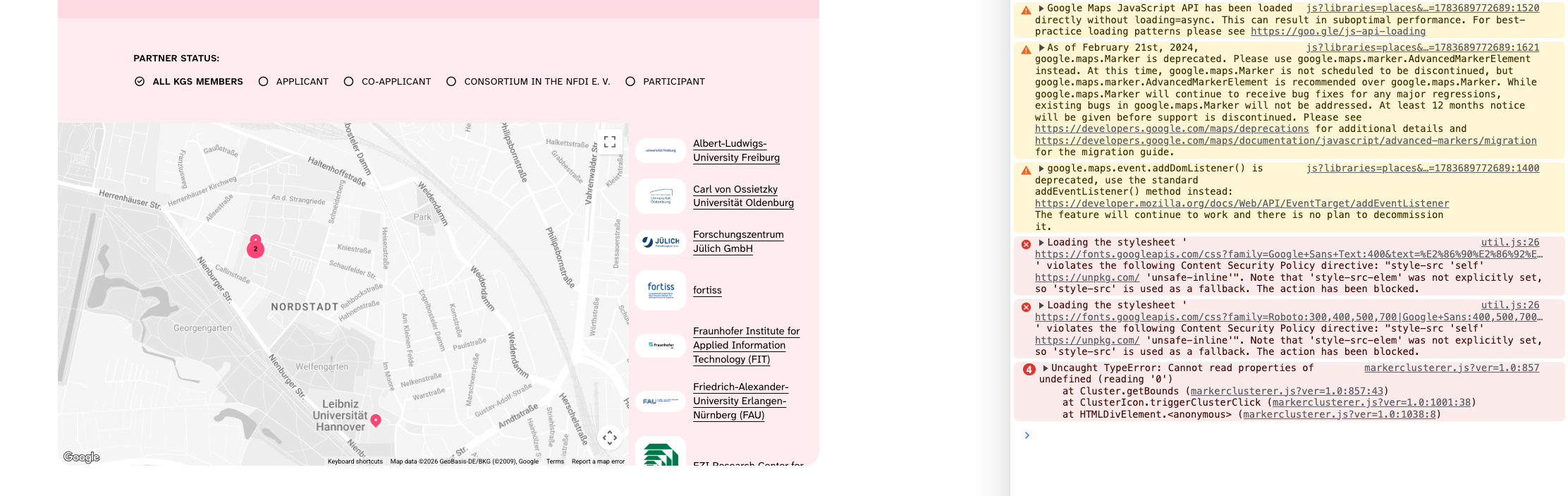
Task: Expand the Uncaught TypeError message
Action: pyautogui.click(x=1046, y=368)
